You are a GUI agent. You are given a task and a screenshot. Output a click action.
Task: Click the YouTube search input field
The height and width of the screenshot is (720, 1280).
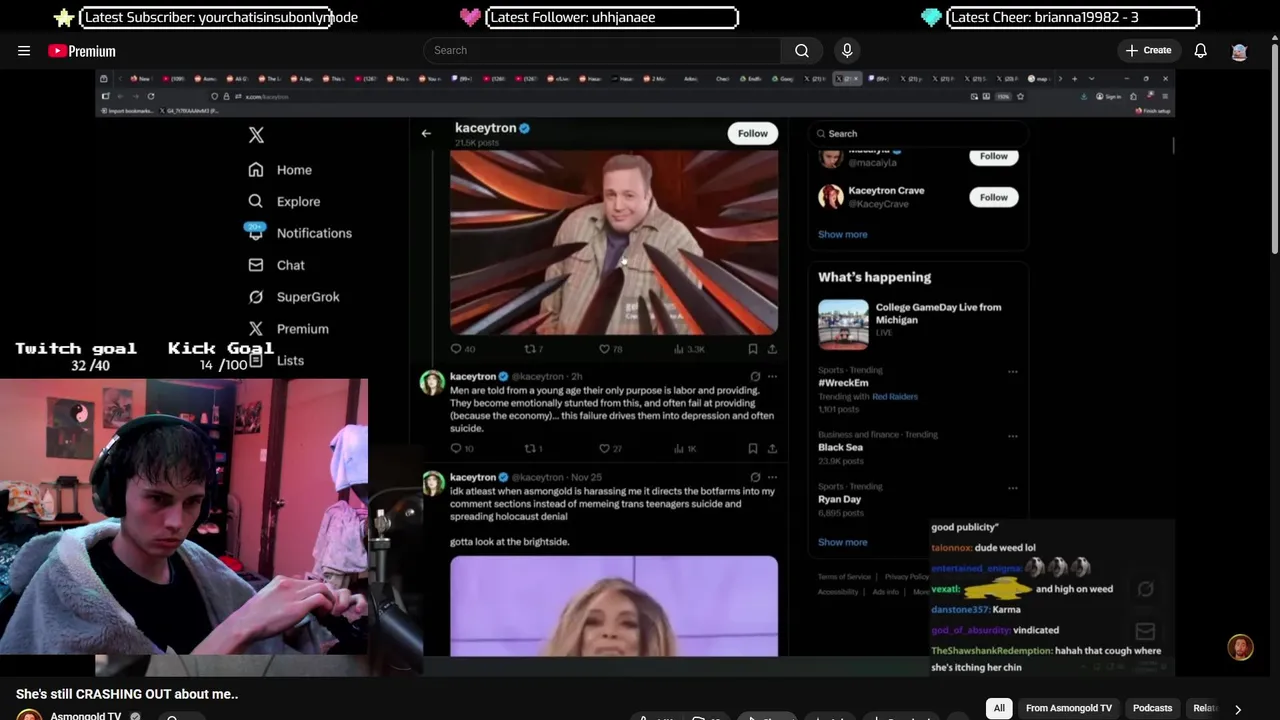pyautogui.click(x=602, y=50)
